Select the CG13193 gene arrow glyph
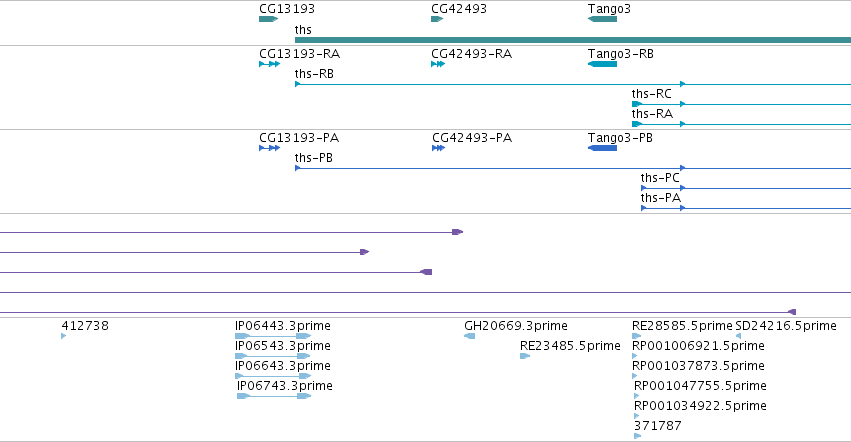851x442 pixels. coord(269,19)
